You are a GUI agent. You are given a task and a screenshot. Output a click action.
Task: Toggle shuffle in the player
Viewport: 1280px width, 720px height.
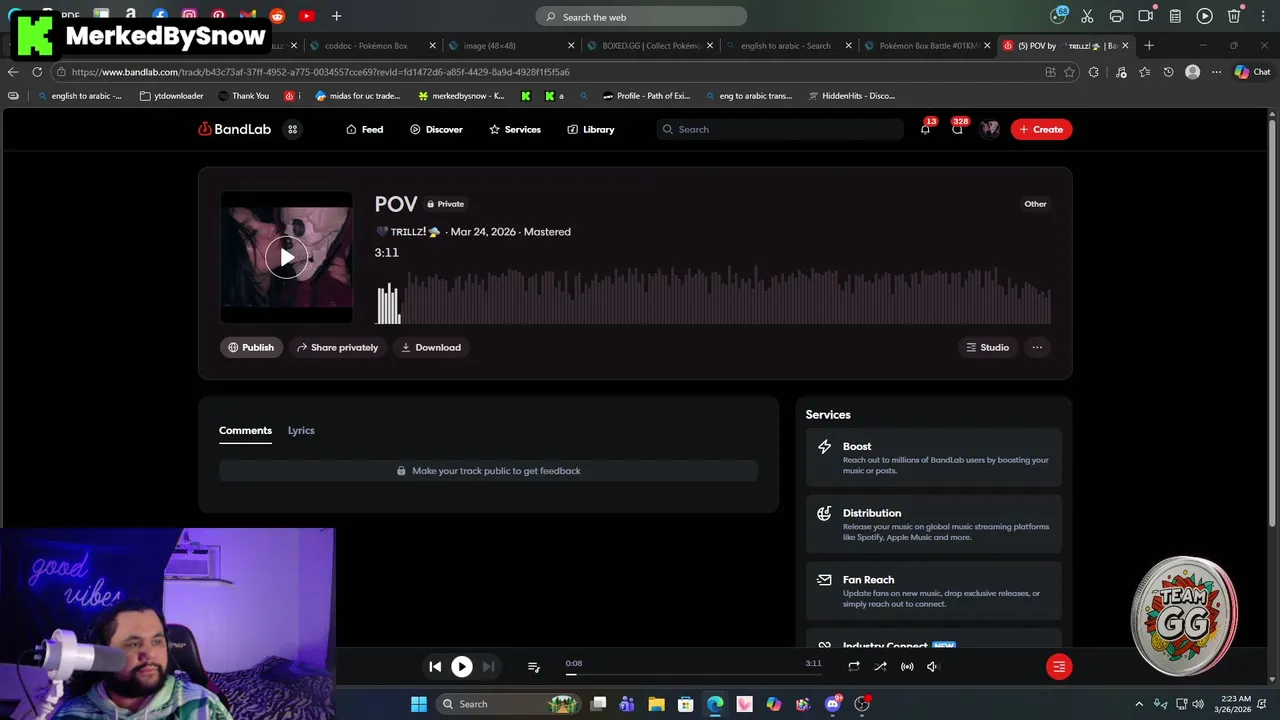[x=880, y=667]
